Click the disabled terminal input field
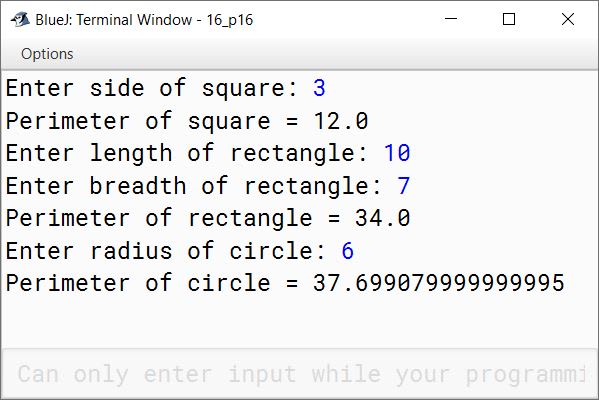 point(300,373)
